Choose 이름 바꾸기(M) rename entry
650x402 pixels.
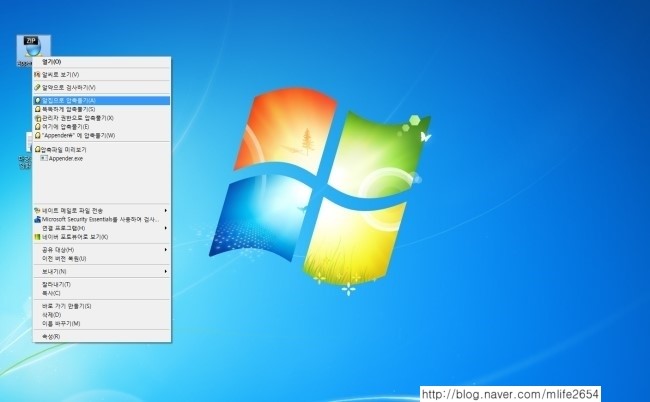pyautogui.click(x=102, y=323)
